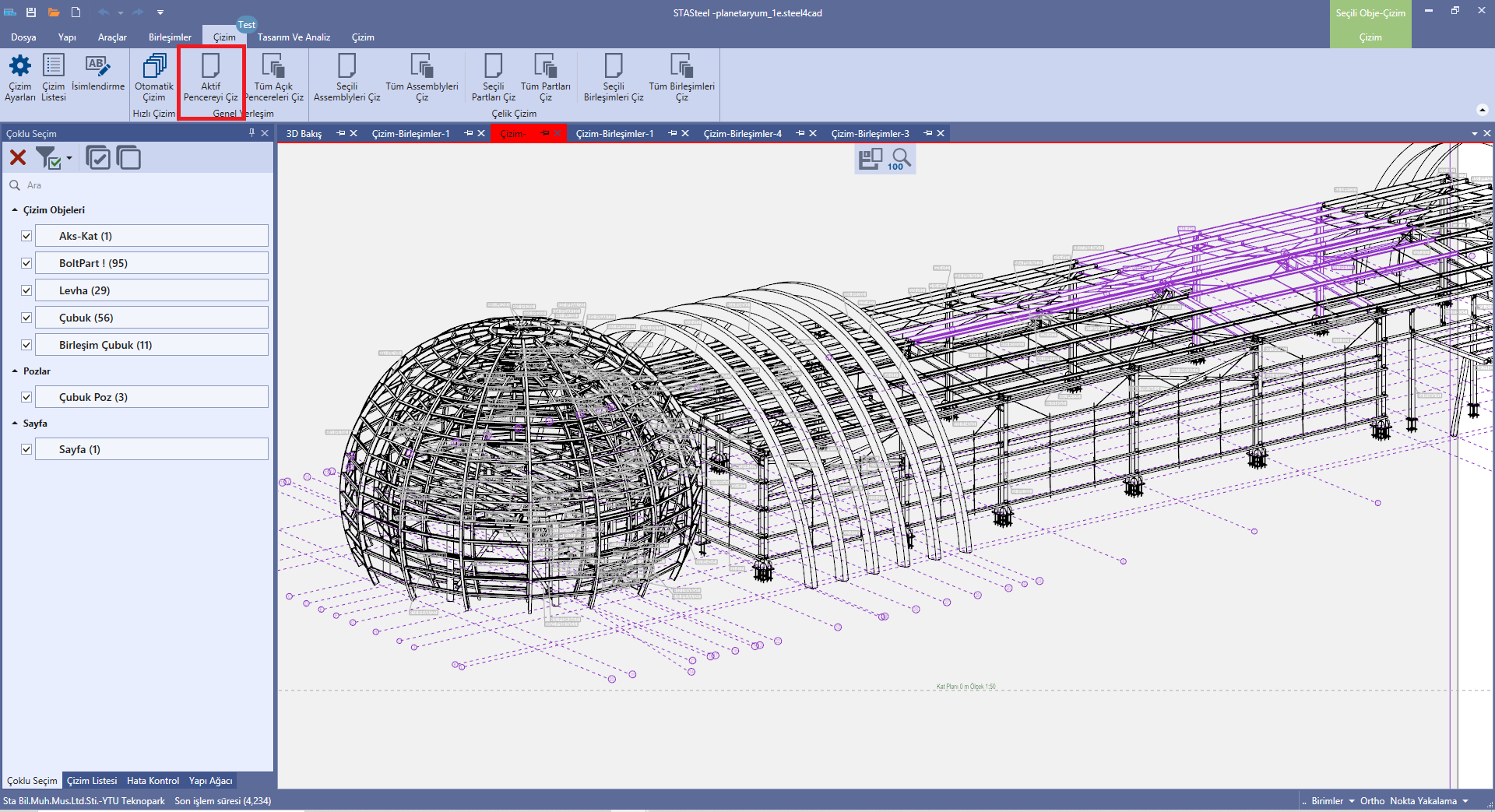
Task: Click the Ara search field
Action: click(x=140, y=185)
